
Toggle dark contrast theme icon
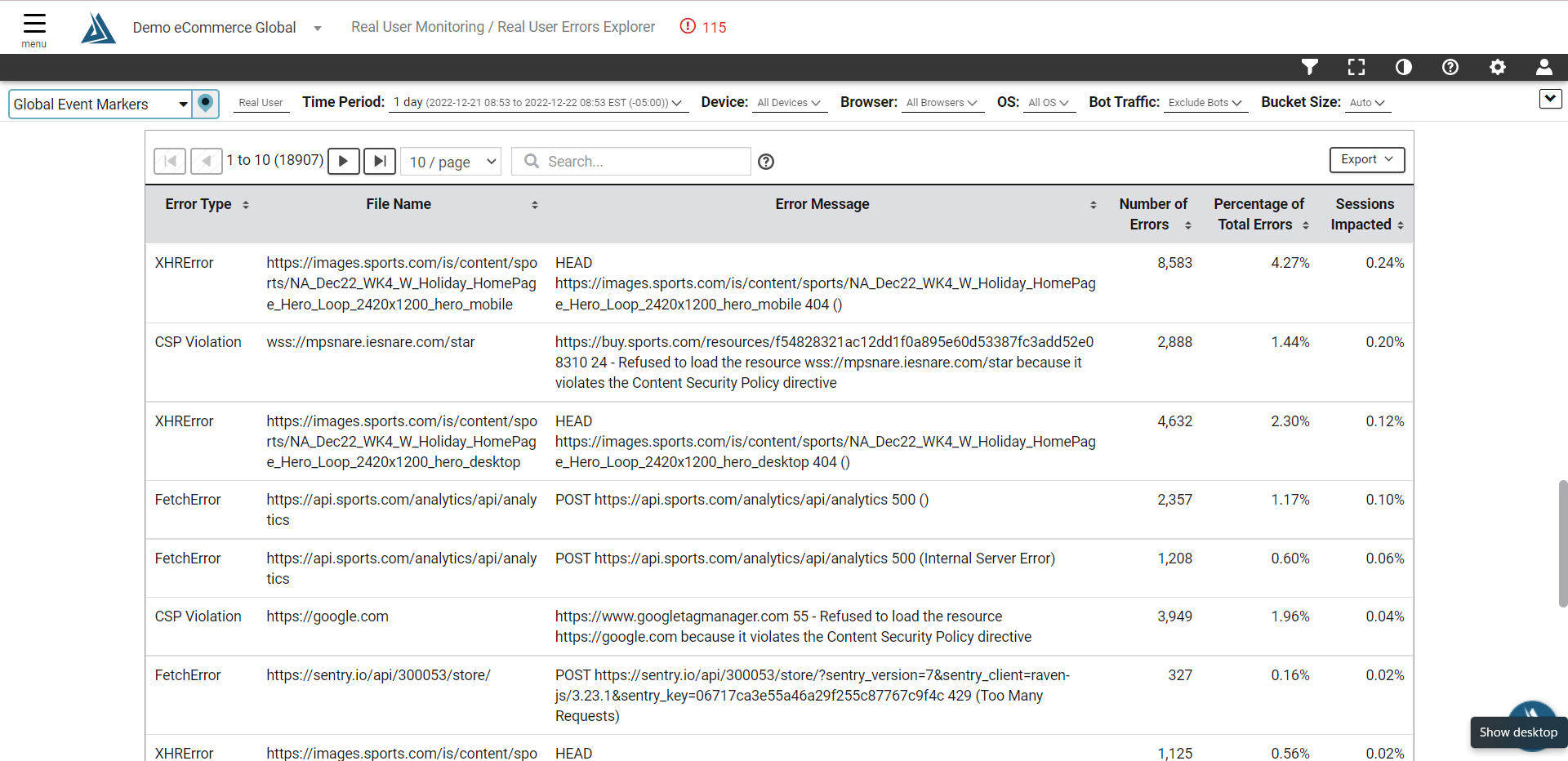coord(1404,67)
